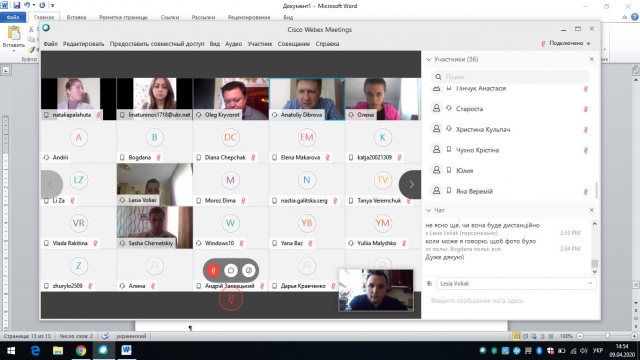Open chat from floating video controls

231,270
